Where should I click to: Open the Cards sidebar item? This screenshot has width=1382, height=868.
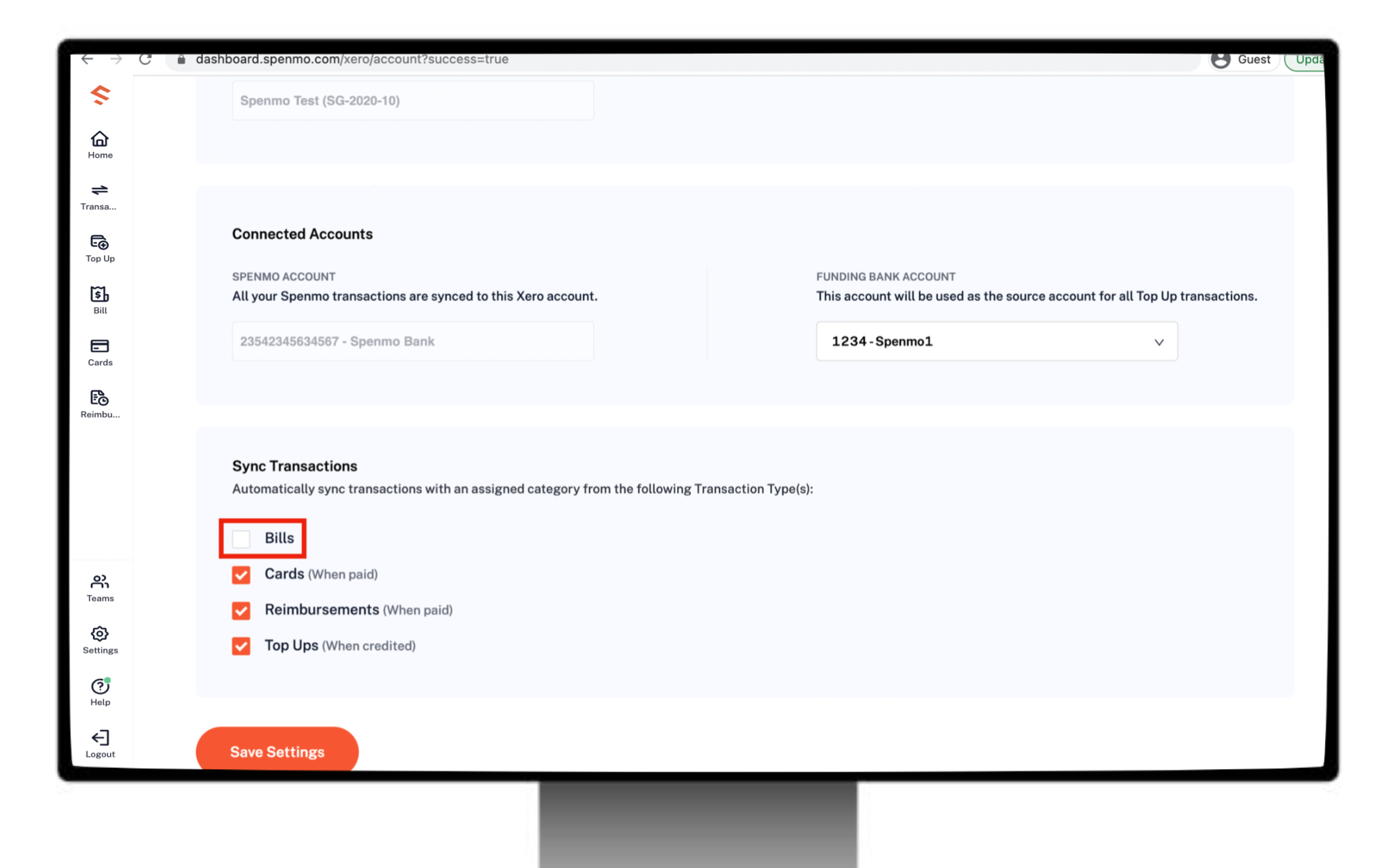pyautogui.click(x=100, y=352)
